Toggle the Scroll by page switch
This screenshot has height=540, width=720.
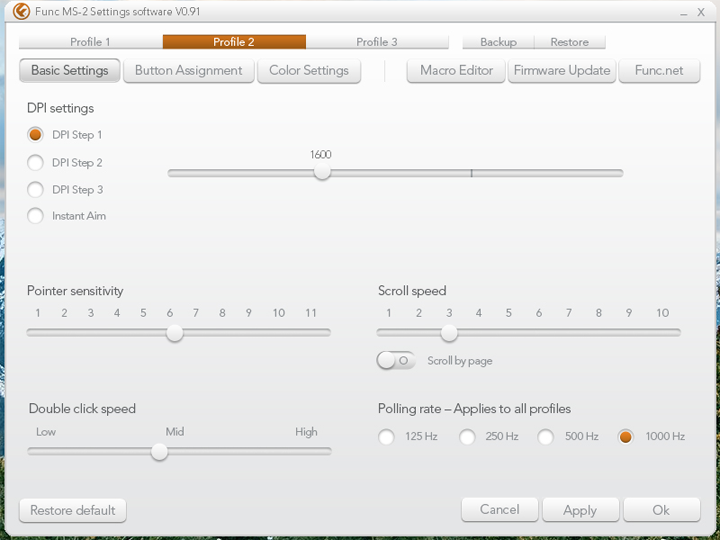396,361
